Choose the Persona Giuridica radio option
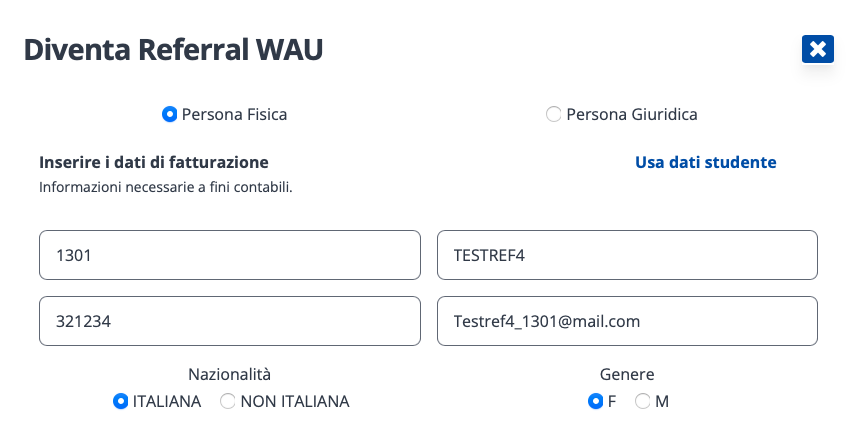 click(x=553, y=115)
